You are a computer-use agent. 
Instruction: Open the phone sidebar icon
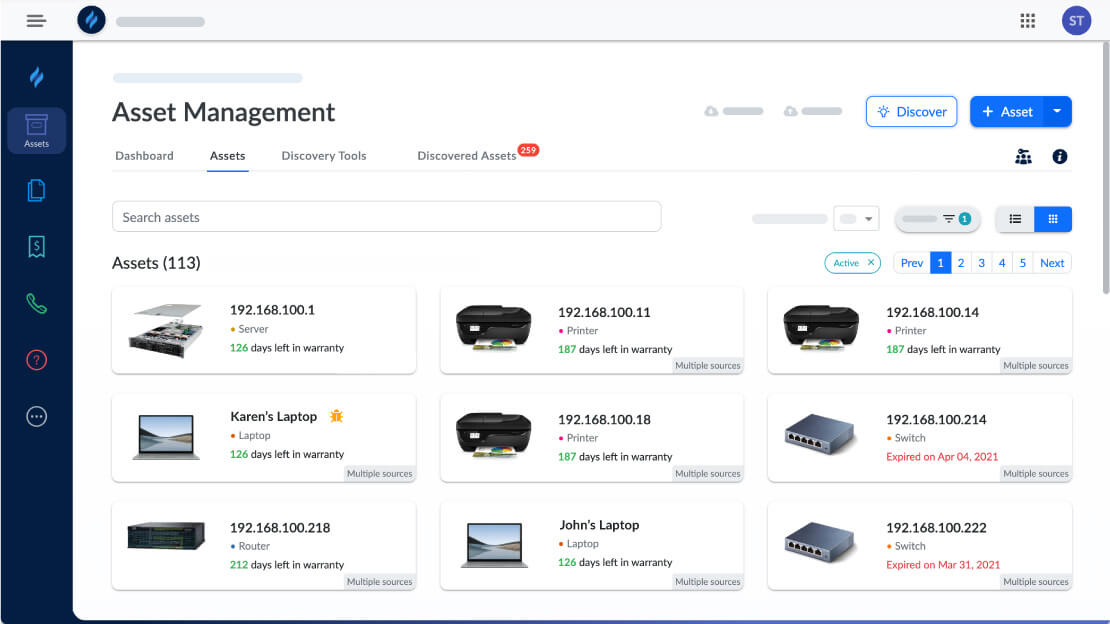36,304
